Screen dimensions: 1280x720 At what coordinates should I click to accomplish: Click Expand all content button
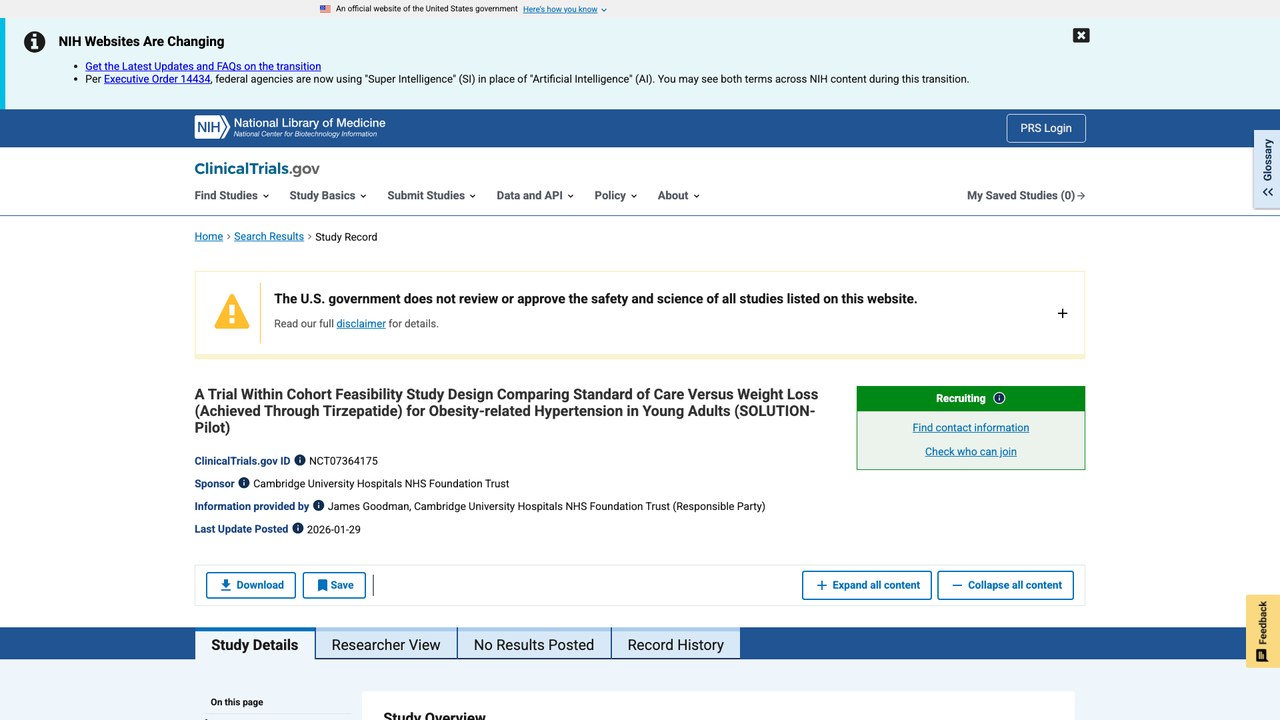(867, 585)
